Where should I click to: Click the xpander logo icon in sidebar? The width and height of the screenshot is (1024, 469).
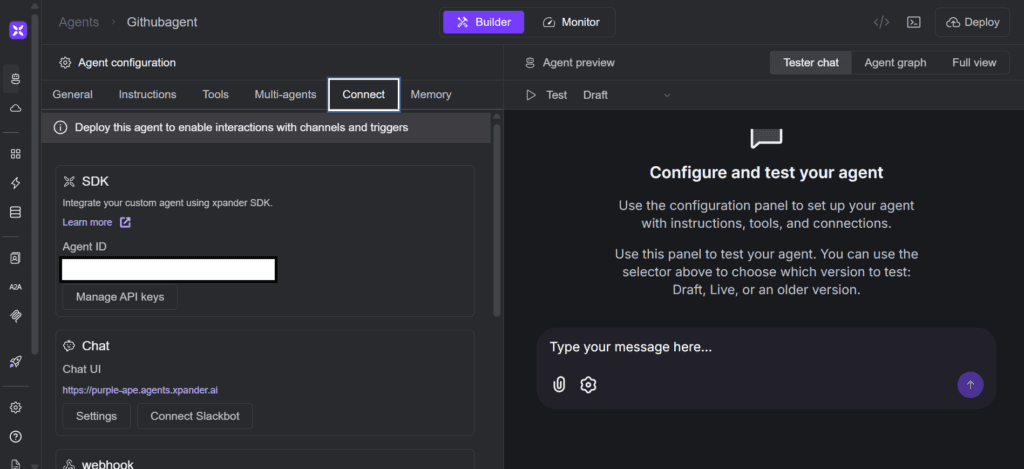(x=18, y=30)
